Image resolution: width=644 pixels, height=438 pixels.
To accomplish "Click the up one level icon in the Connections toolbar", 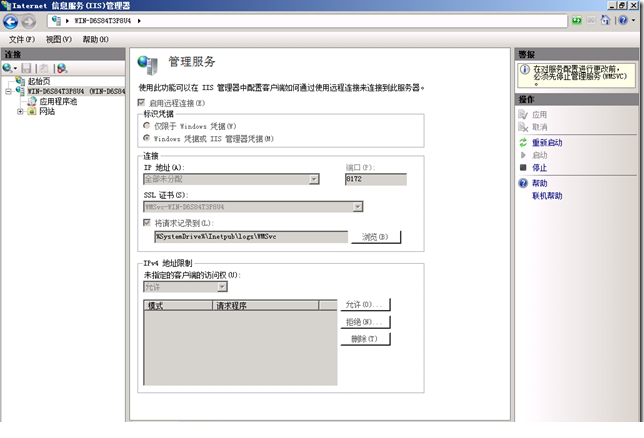I will 44,68.
